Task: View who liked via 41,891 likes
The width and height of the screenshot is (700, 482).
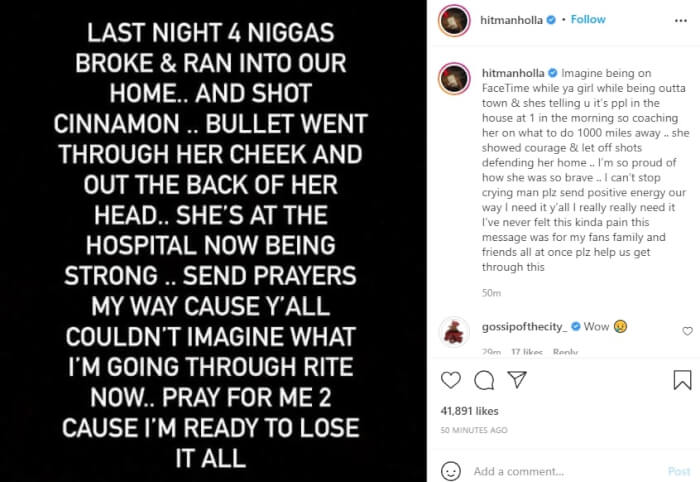Action: coord(469,411)
